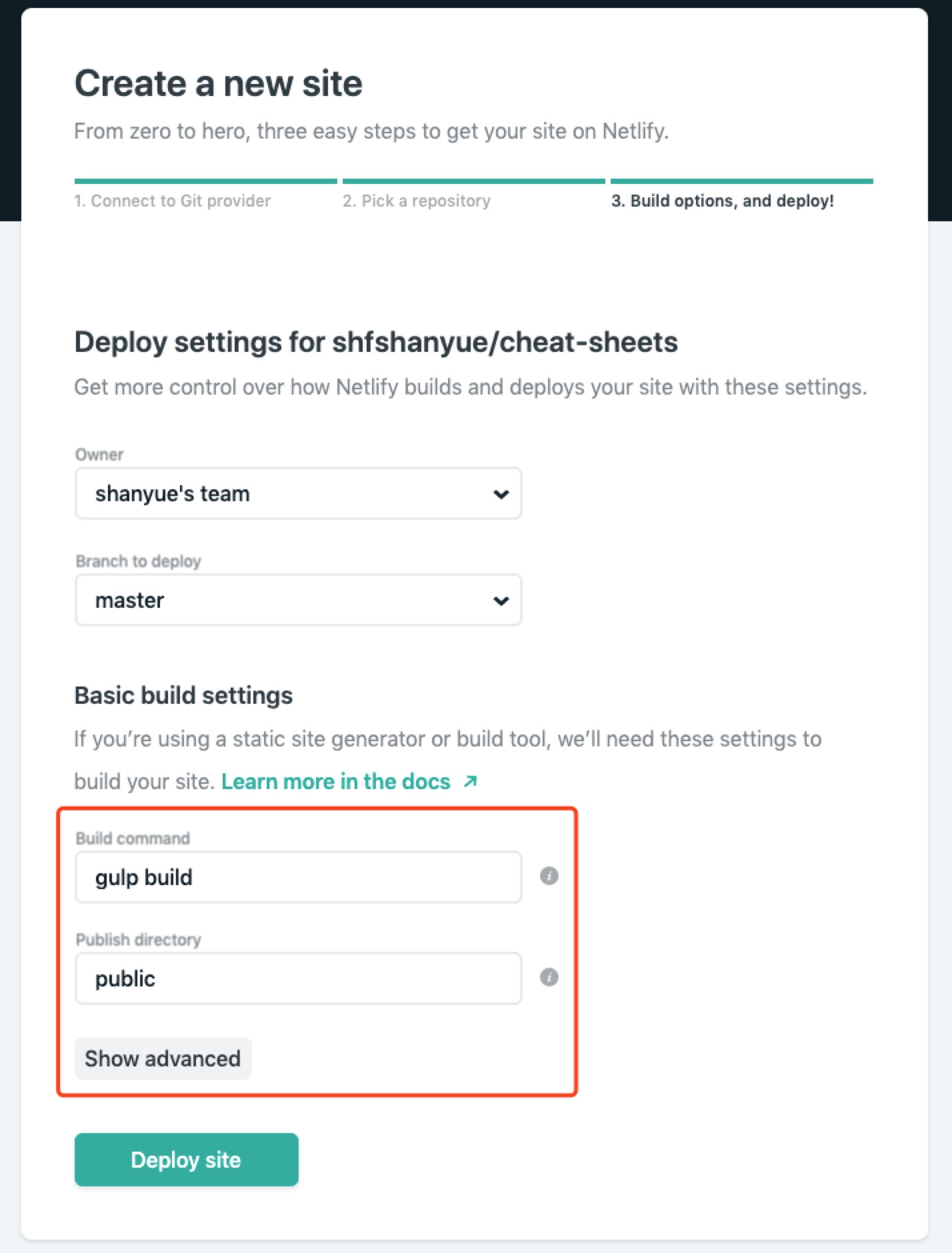This screenshot has height=1253, width=952.
Task: Click the progress bar above Connect to Git provider
Action: 206,181
